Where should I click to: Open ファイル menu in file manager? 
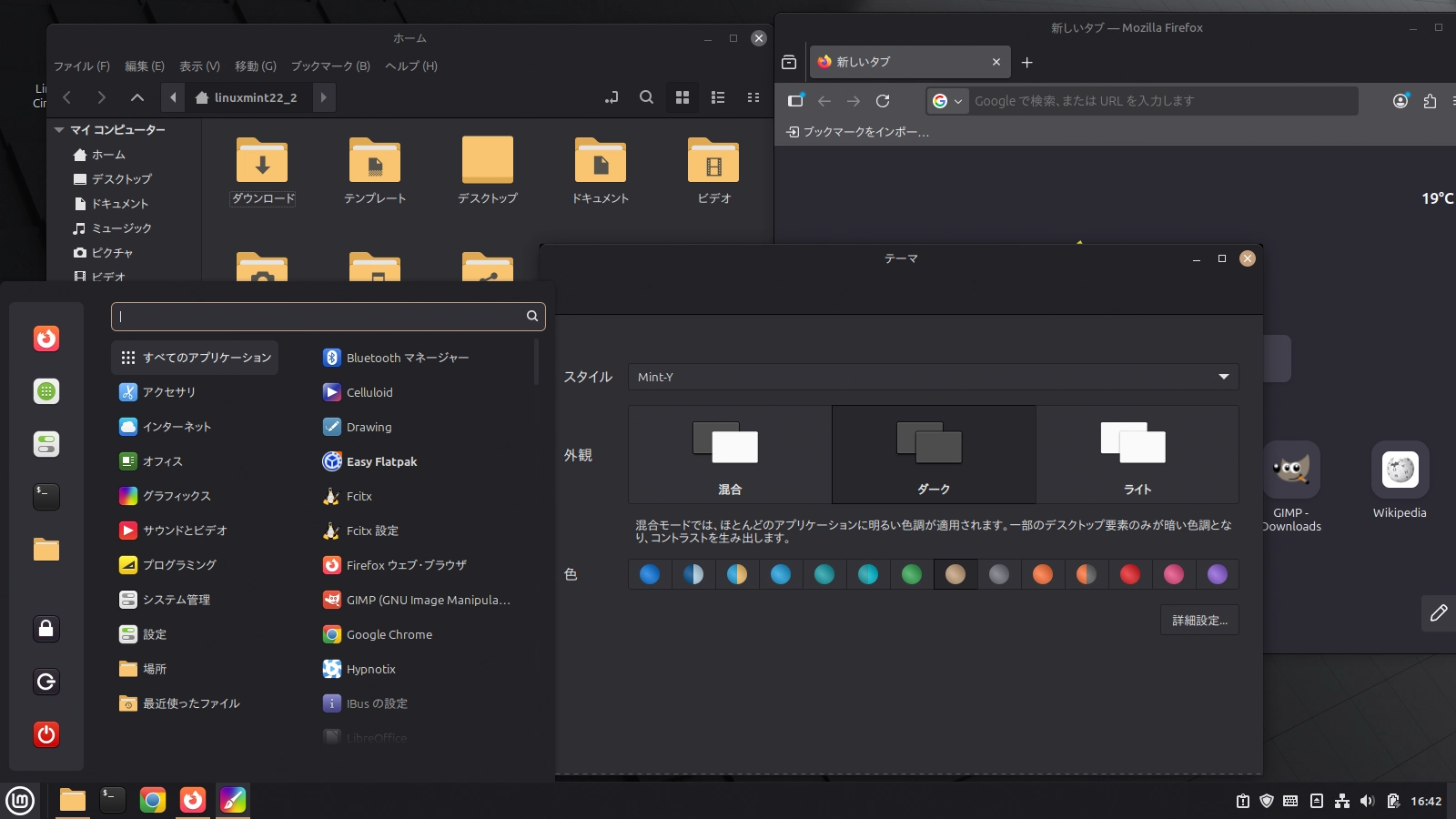pos(82,66)
